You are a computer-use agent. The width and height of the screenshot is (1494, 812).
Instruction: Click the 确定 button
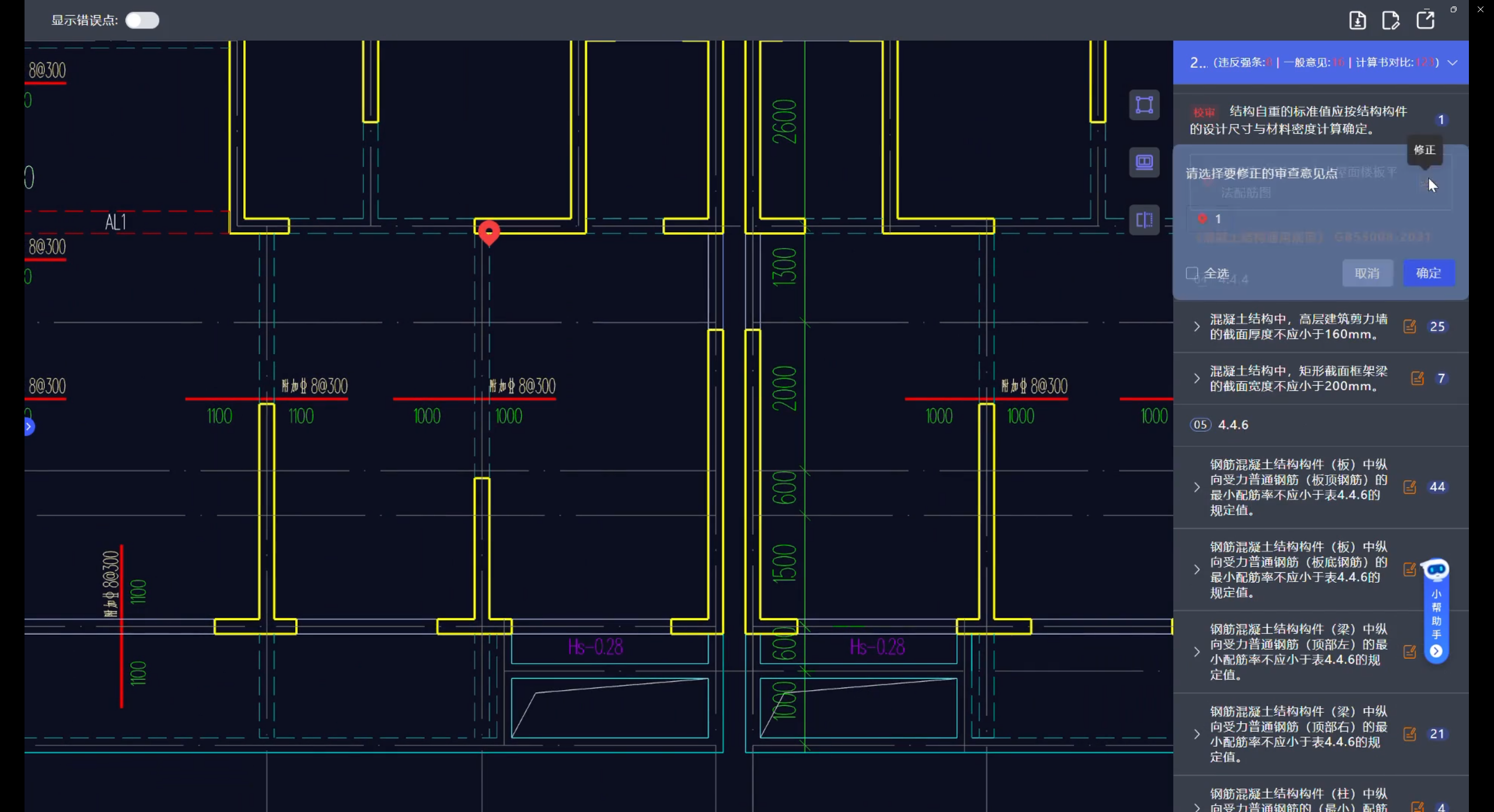click(x=1428, y=273)
